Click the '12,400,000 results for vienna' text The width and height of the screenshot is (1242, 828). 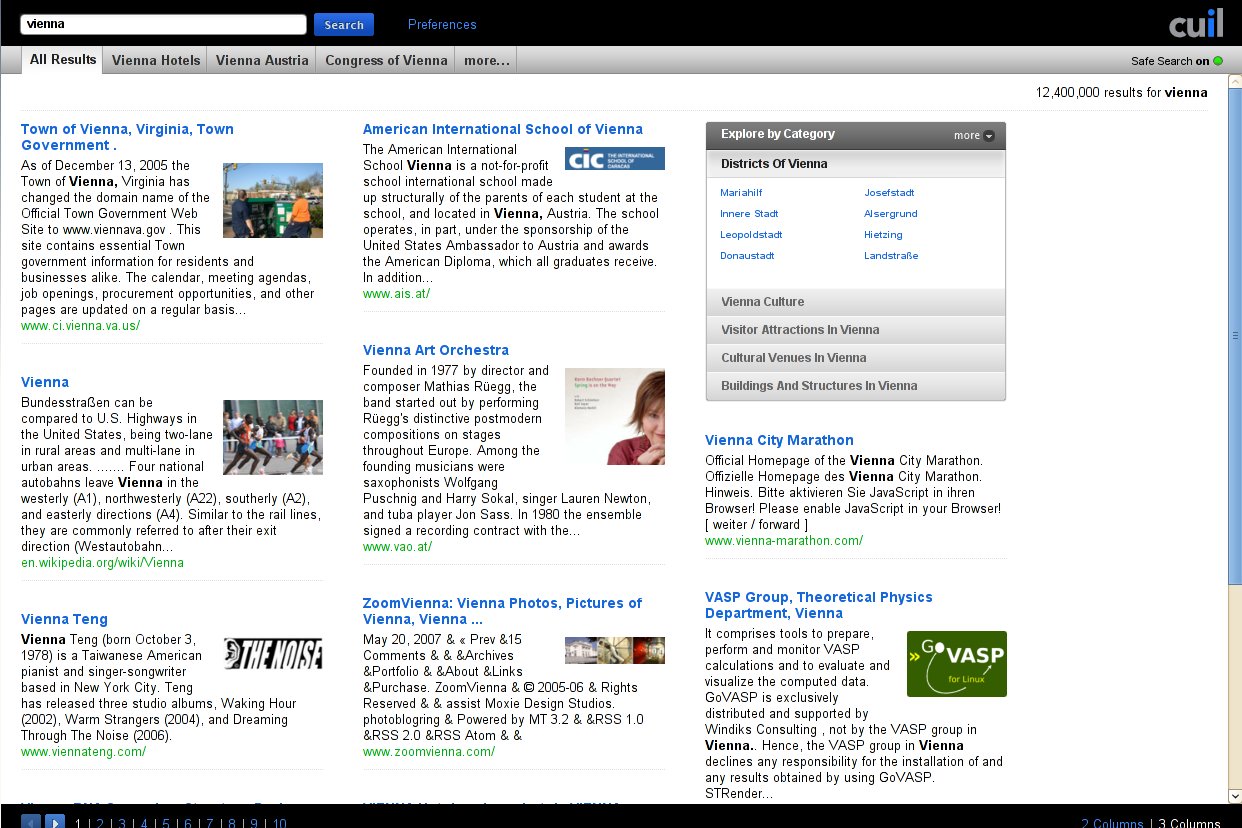pos(1121,92)
